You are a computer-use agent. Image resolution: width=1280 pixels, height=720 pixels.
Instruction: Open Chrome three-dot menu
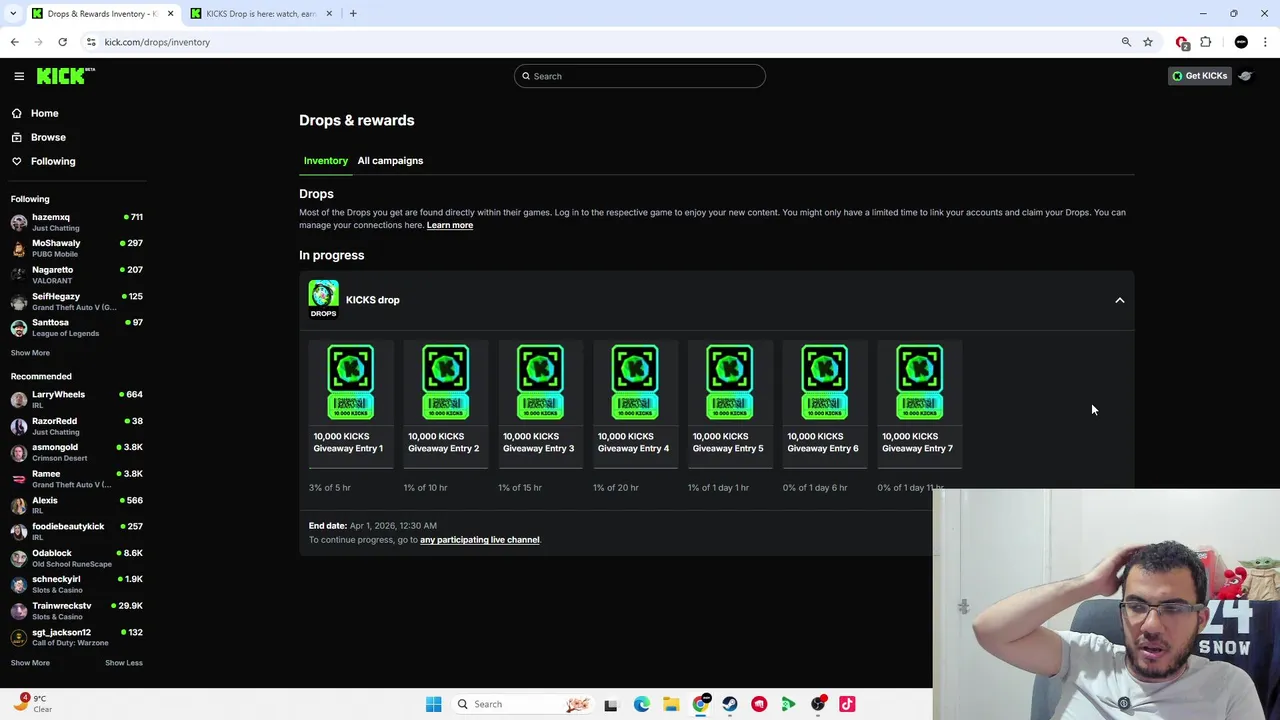(1265, 42)
